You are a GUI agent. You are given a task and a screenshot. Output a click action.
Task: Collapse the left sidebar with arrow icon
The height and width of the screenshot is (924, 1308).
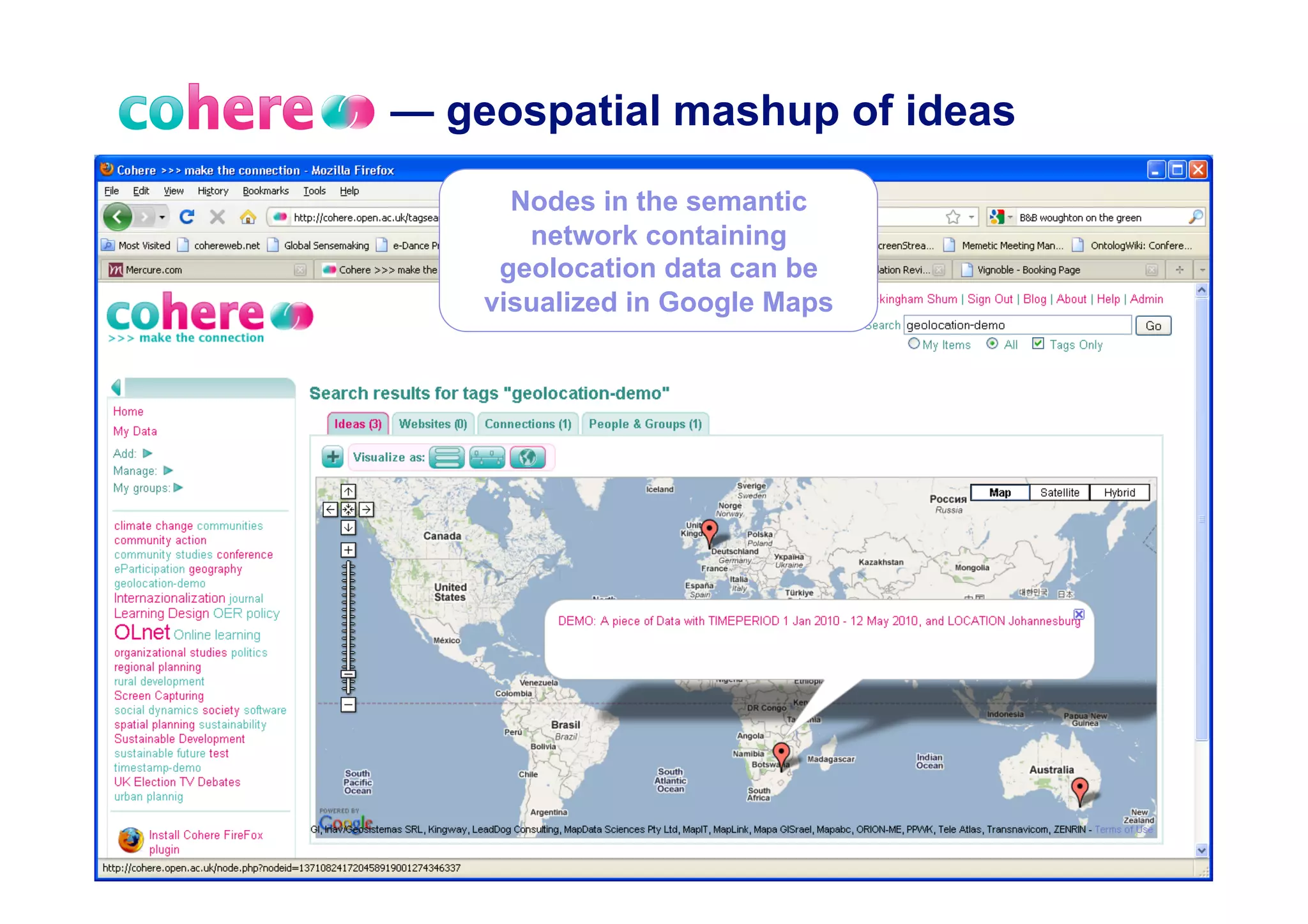point(116,387)
